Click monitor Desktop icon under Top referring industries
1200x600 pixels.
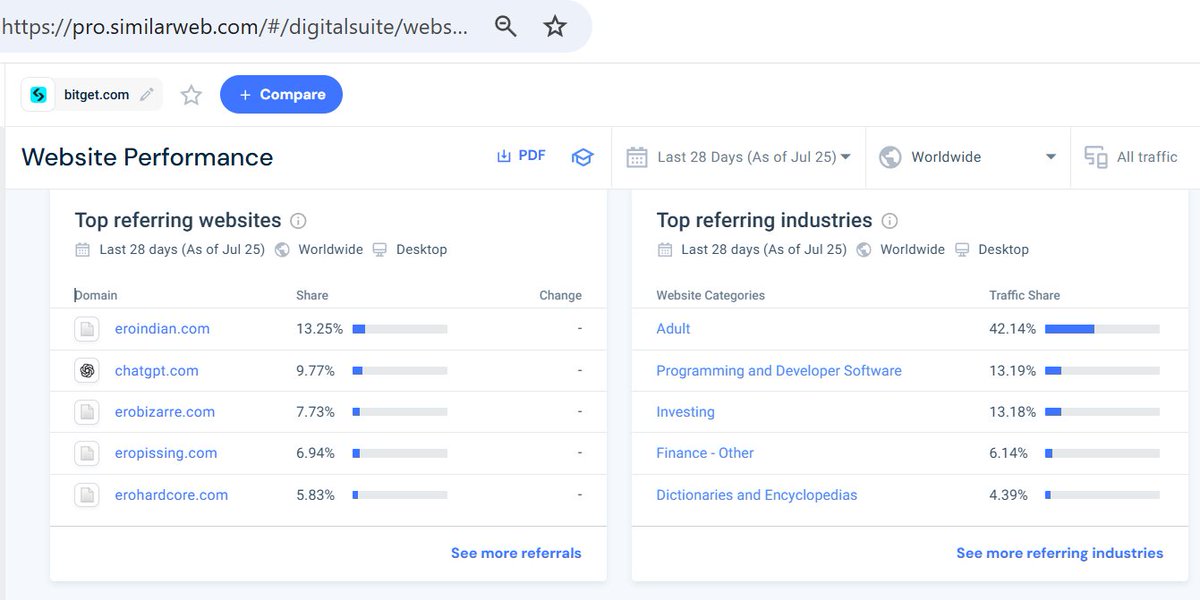coord(962,250)
